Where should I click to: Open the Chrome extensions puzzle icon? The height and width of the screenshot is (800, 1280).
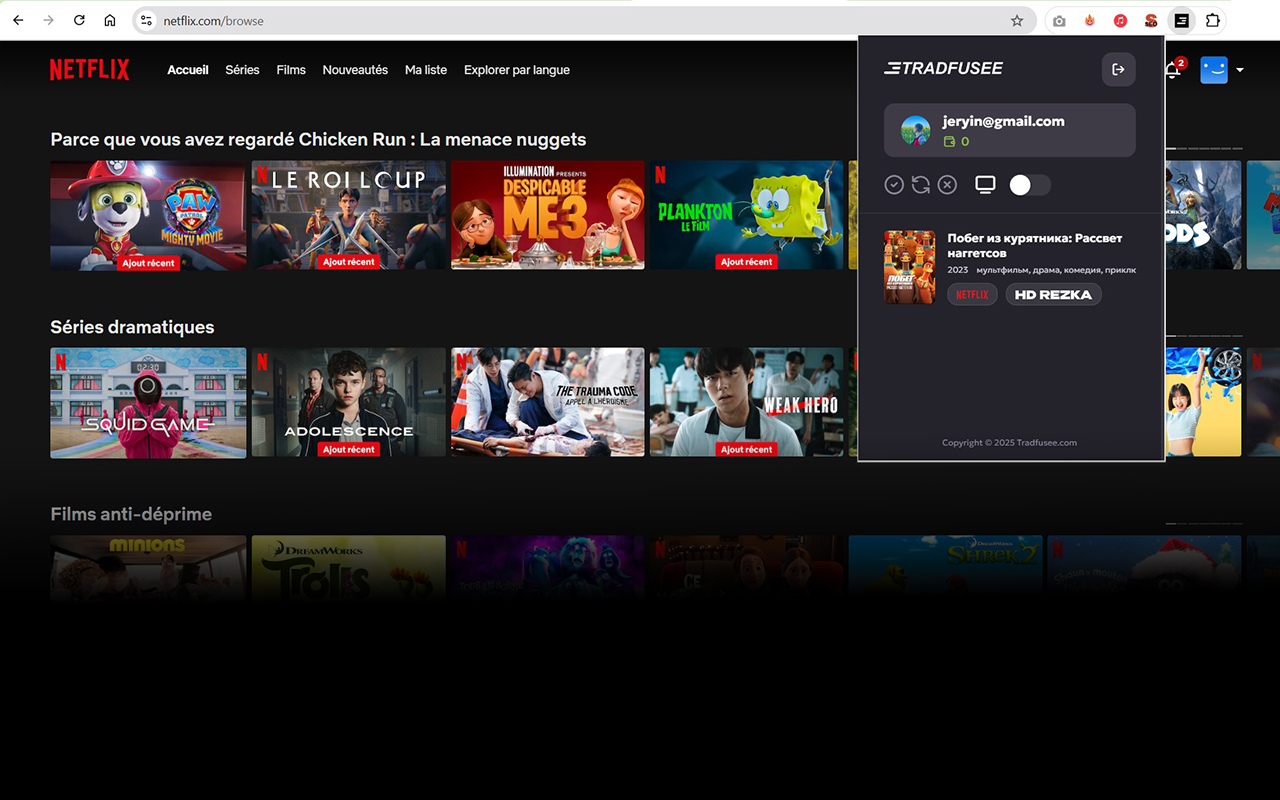coord(1212,20)
